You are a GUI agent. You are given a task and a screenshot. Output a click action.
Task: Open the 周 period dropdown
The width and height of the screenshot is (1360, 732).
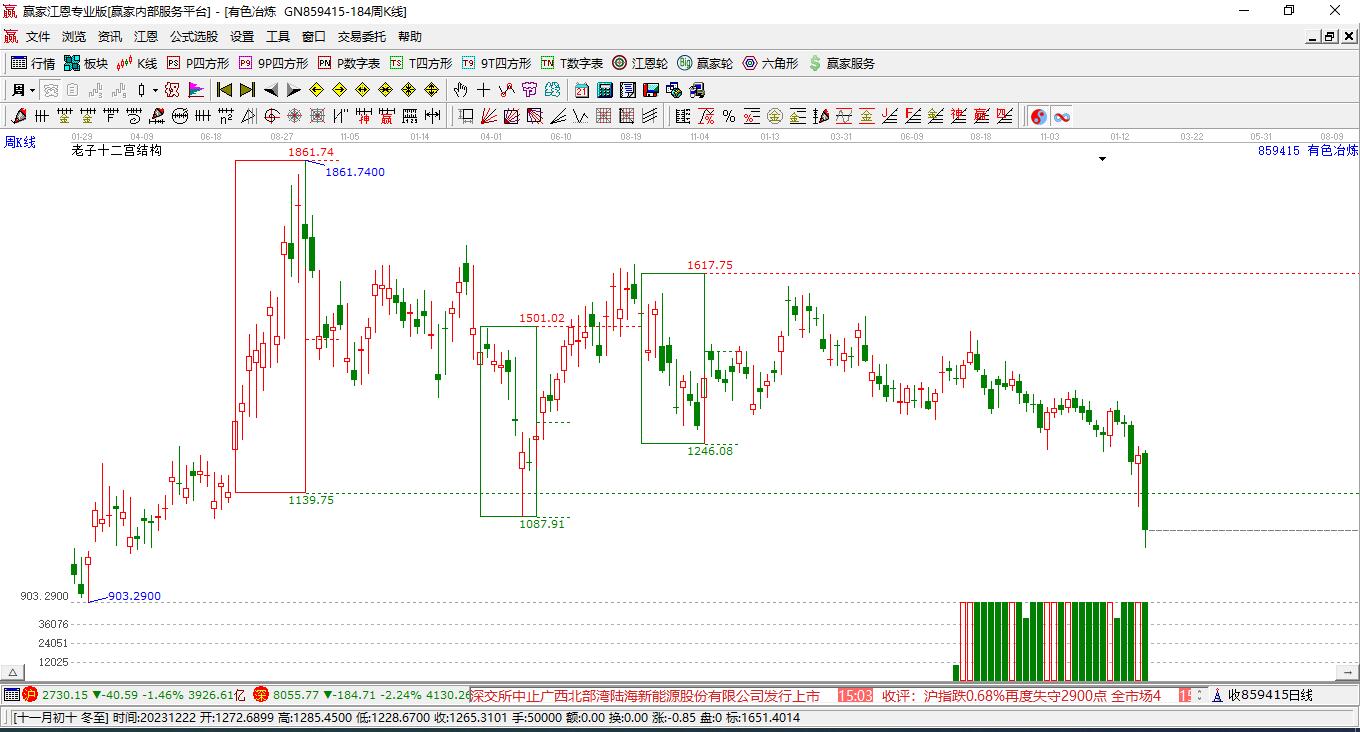coord(24,90)
